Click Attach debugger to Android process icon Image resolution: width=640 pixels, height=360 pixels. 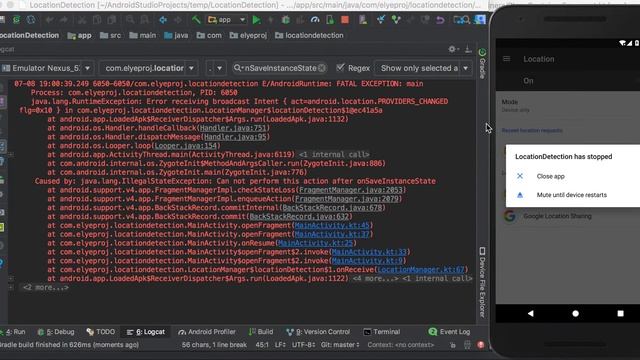click(330, 20)
